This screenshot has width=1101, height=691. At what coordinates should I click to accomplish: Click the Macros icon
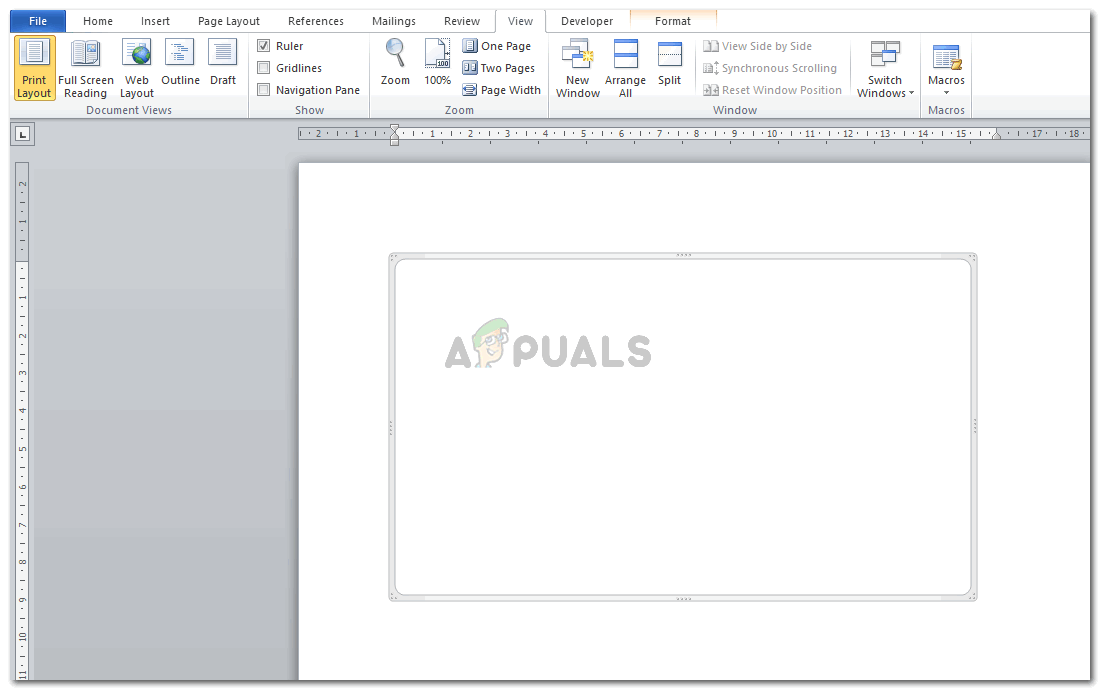coord(947,56)
